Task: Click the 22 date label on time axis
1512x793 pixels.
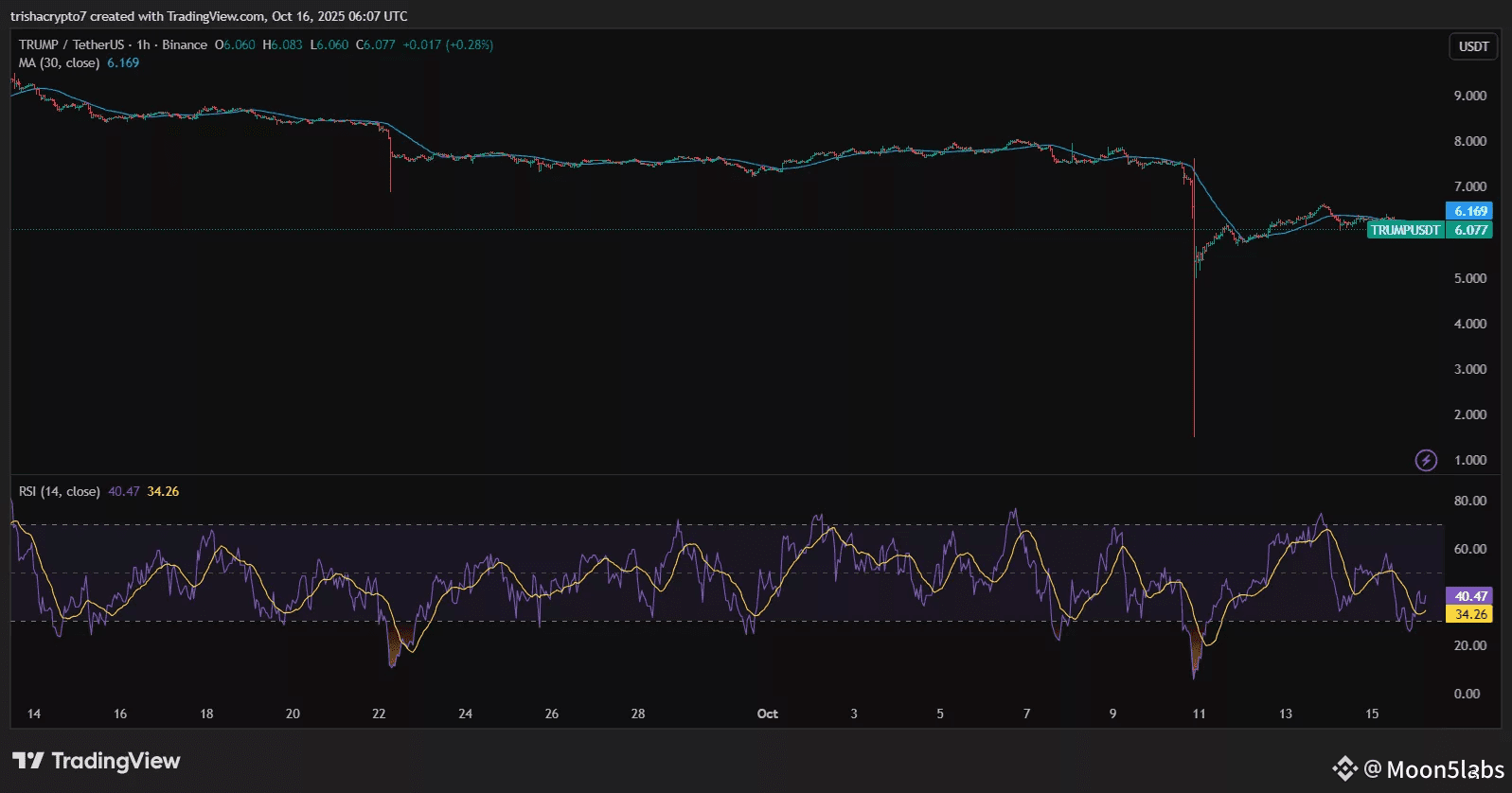Action: [x=379, y=714]
